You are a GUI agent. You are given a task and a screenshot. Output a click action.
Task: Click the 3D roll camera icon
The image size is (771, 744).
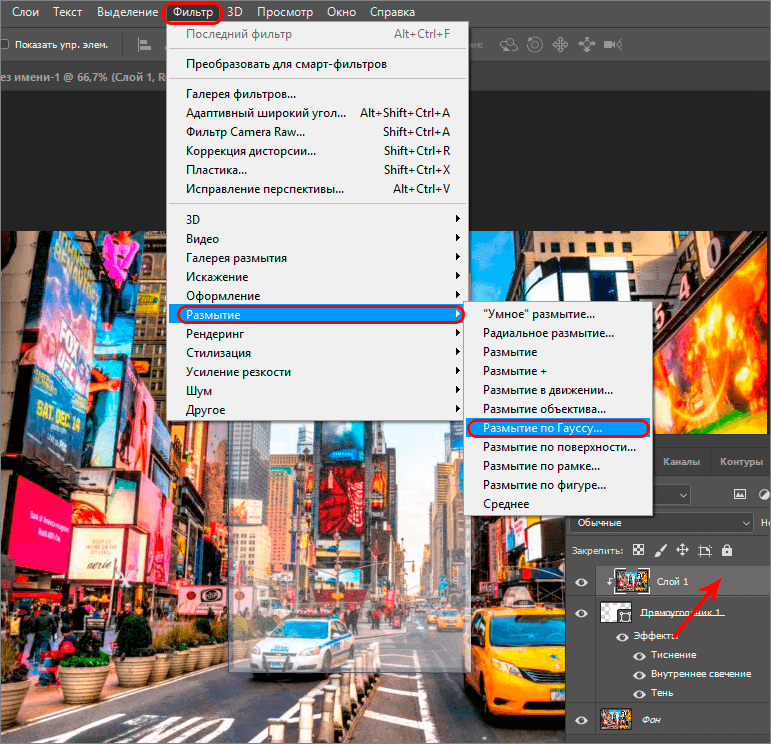(535, 45)
